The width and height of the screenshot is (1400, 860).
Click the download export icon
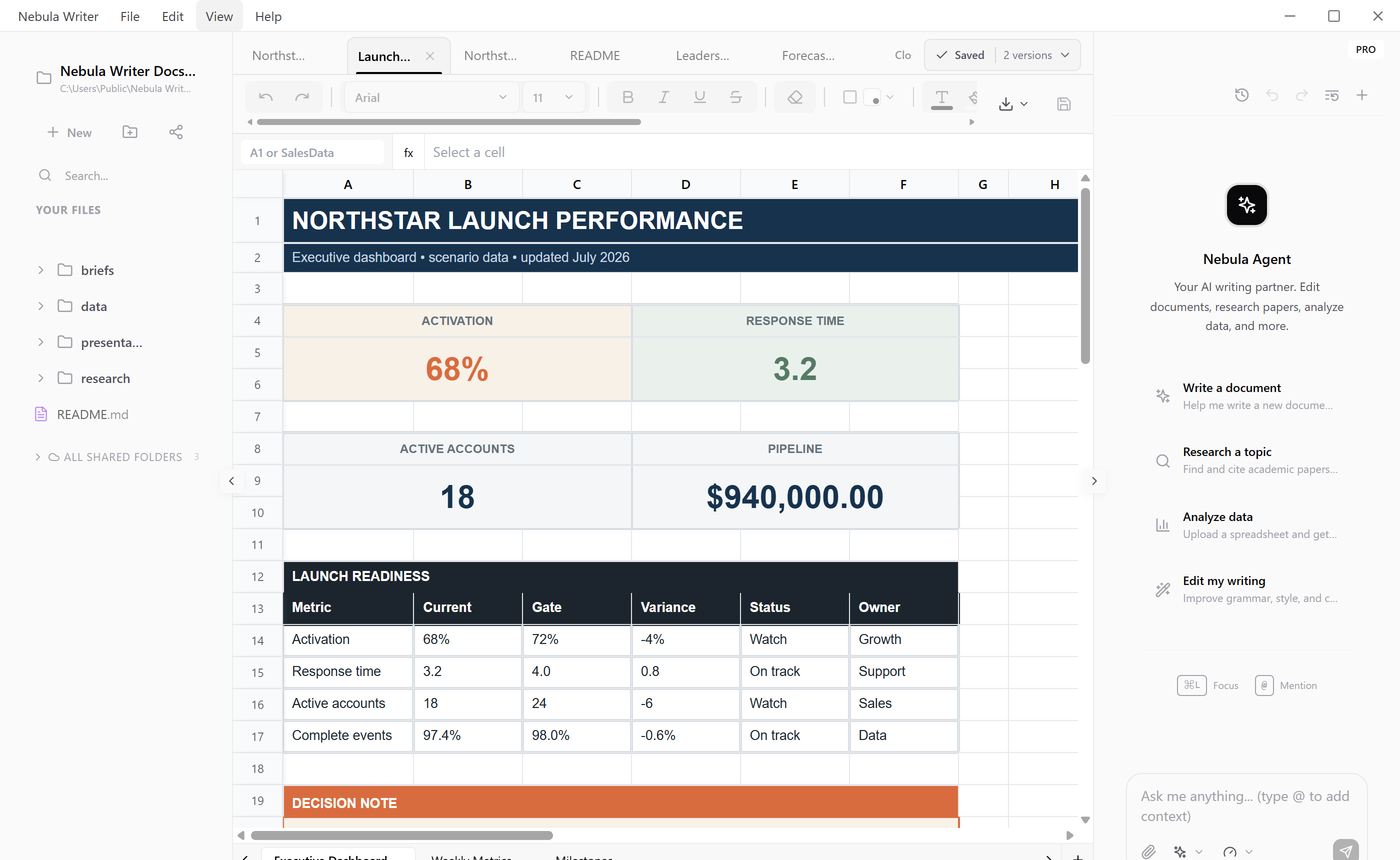coord(1005,103)
